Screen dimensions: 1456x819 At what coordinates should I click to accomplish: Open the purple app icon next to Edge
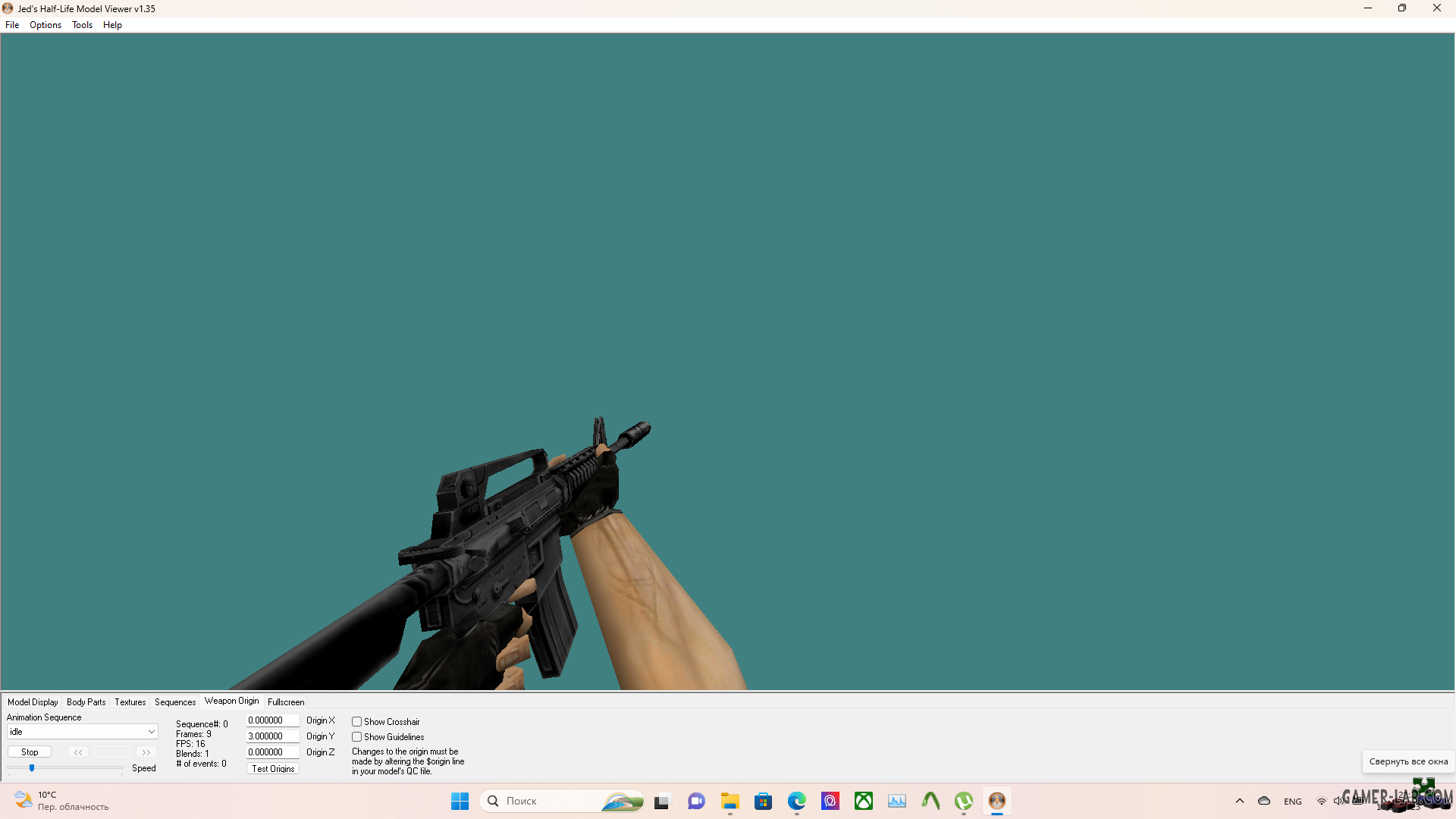pos(830,802)
